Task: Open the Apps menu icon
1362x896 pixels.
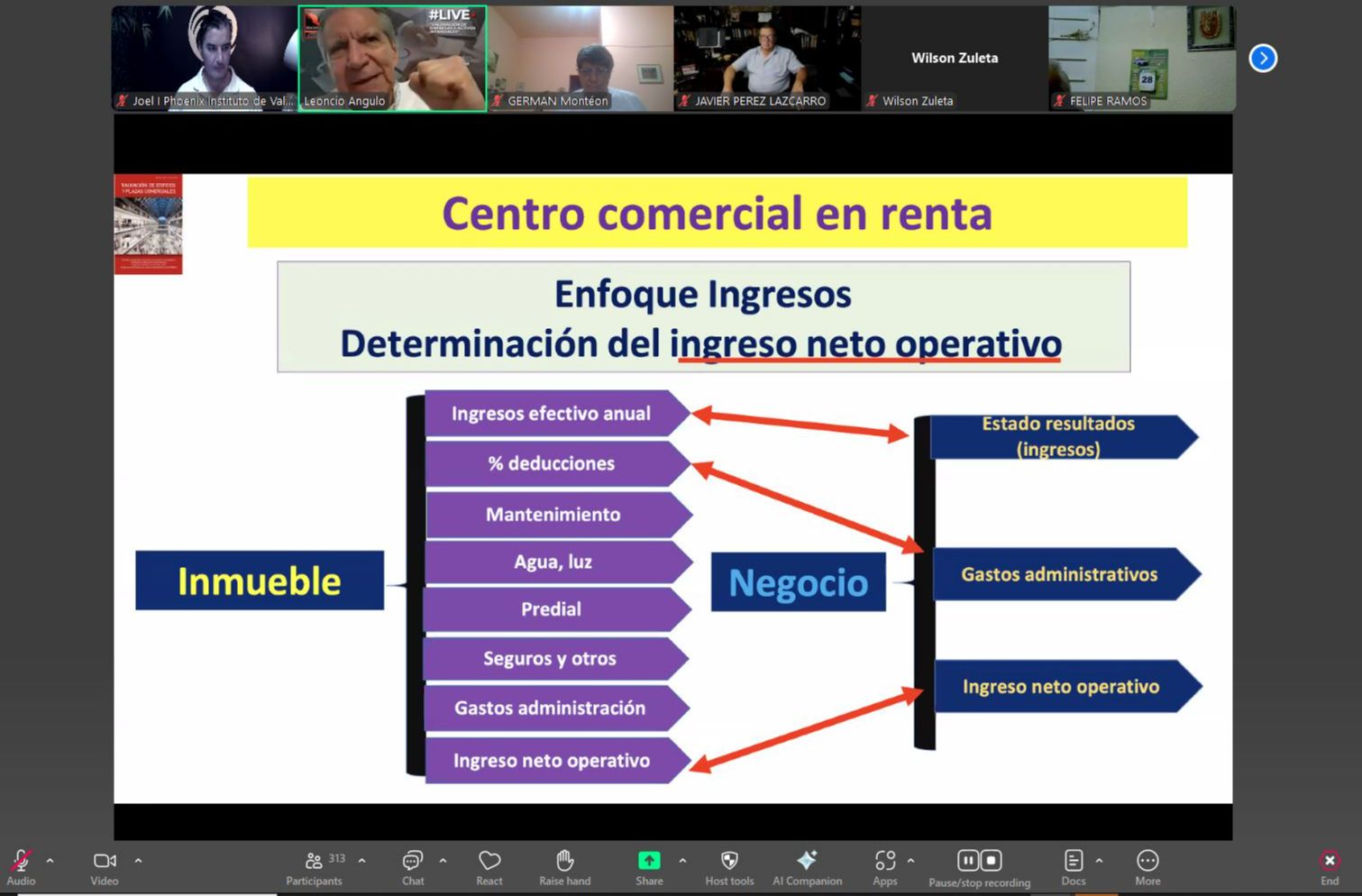Action: [885, 861]
